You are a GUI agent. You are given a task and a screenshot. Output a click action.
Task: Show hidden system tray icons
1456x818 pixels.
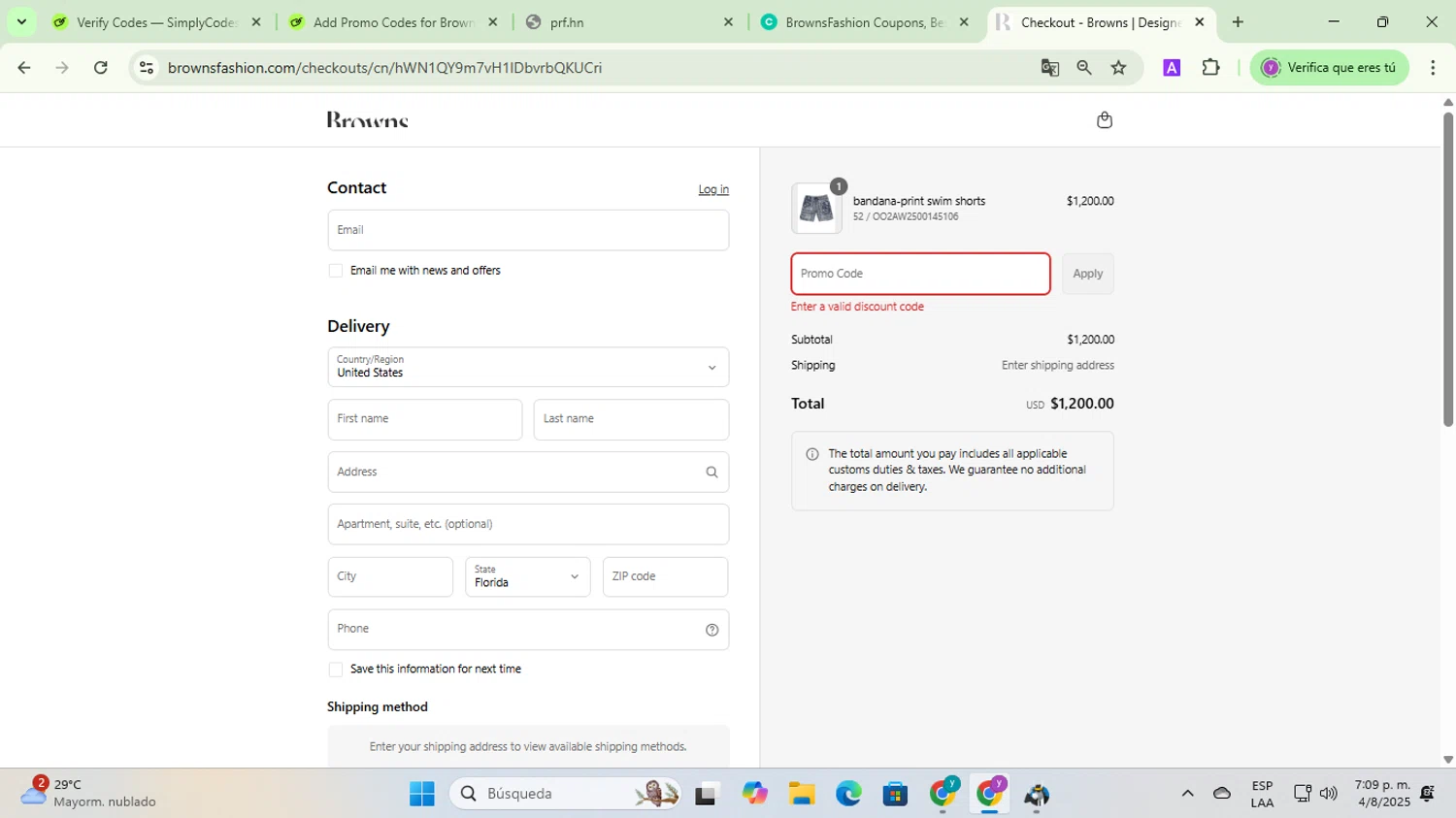tap(1187, 794)
